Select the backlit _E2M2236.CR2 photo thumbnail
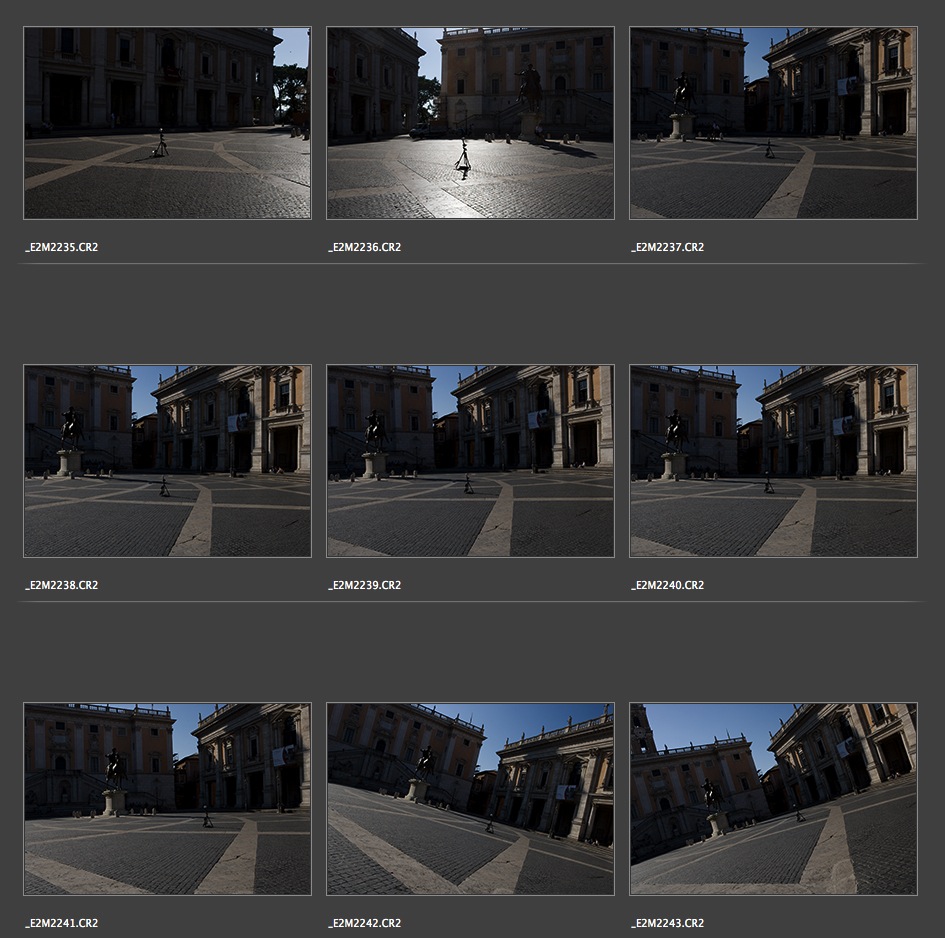Screen dimensions: 945x938 coord(470,123)
